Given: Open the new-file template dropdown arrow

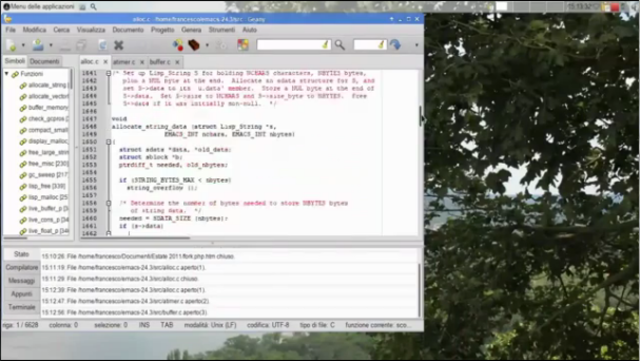Looking at the screenshot, I should click(x=23, y=45).
